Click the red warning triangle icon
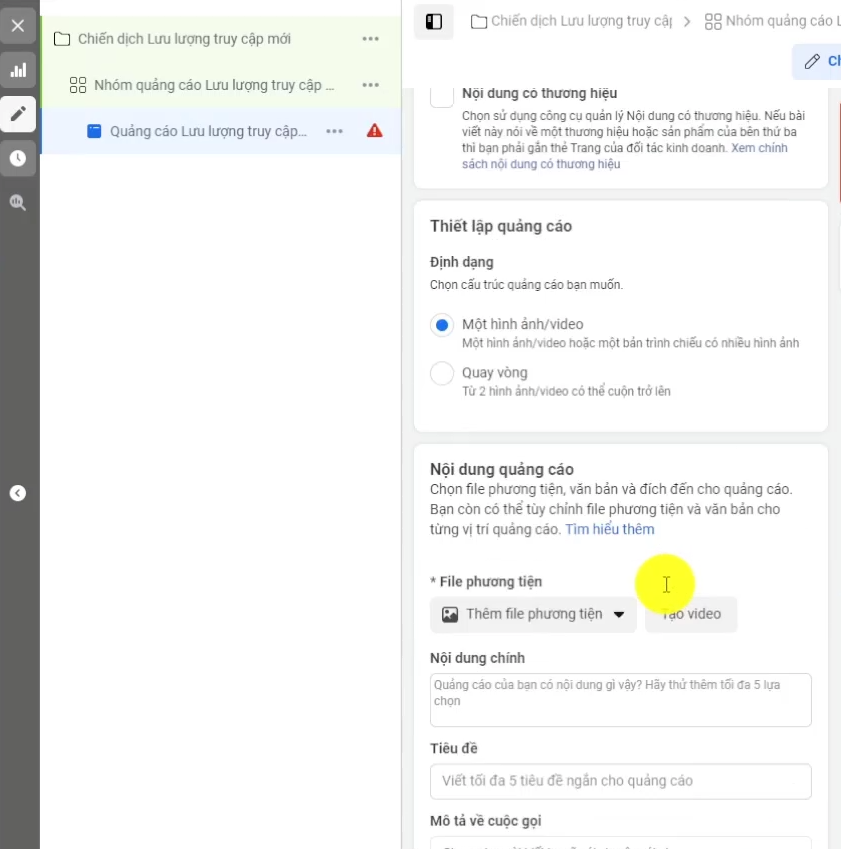Screen dimensions: 841x849 [x=374, y=130]
